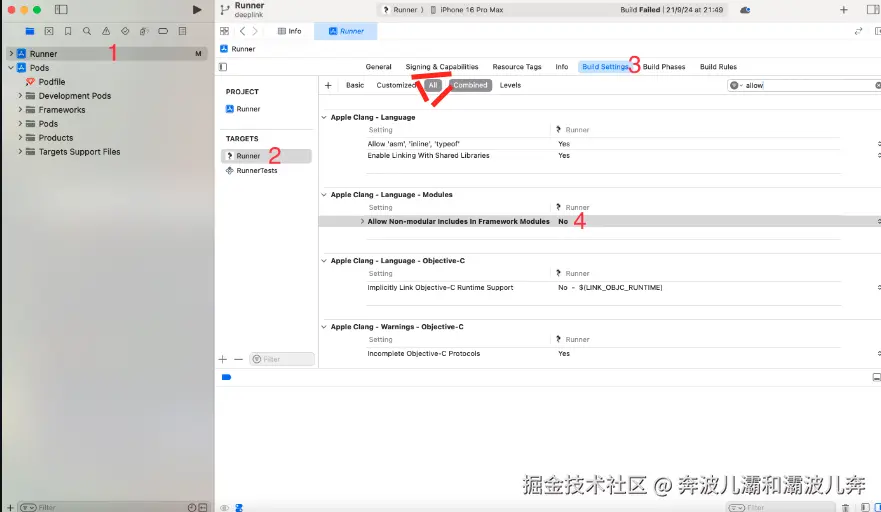Expand the Frameworks folder
The height and width of the screenshot is (512, 881).
[20, 110]
